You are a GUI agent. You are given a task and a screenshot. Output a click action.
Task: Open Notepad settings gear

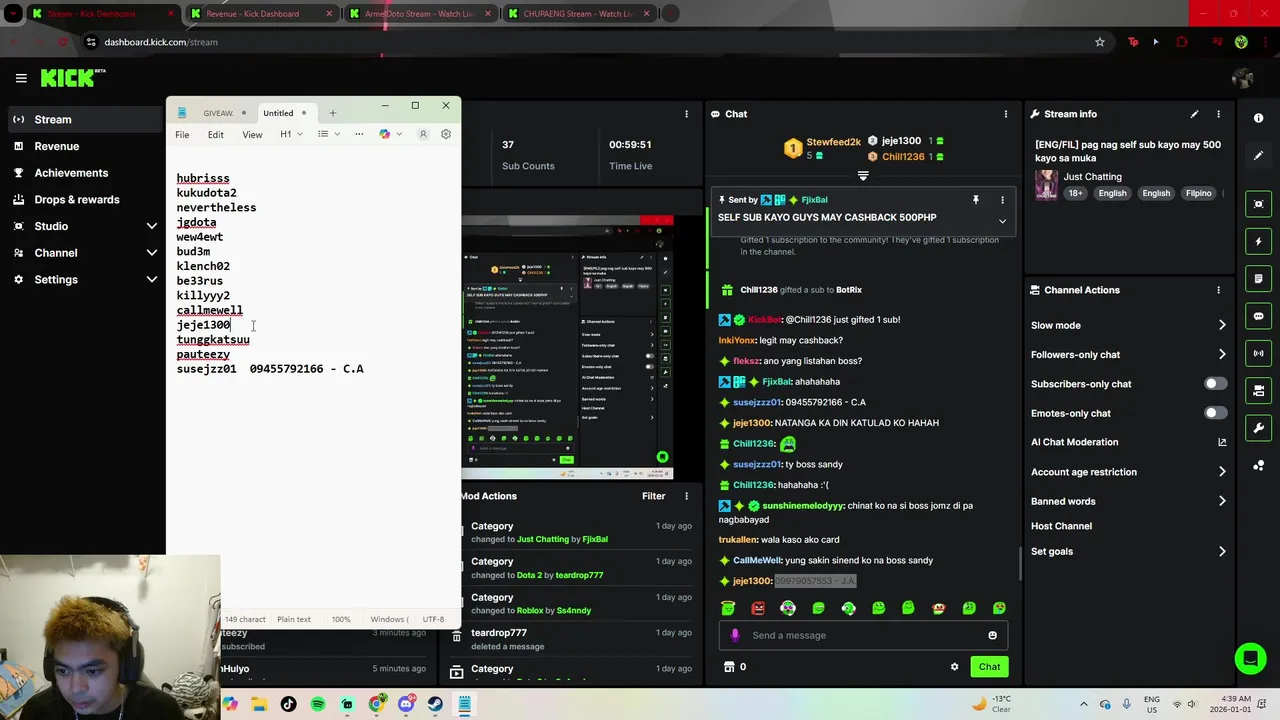[446, 134]
